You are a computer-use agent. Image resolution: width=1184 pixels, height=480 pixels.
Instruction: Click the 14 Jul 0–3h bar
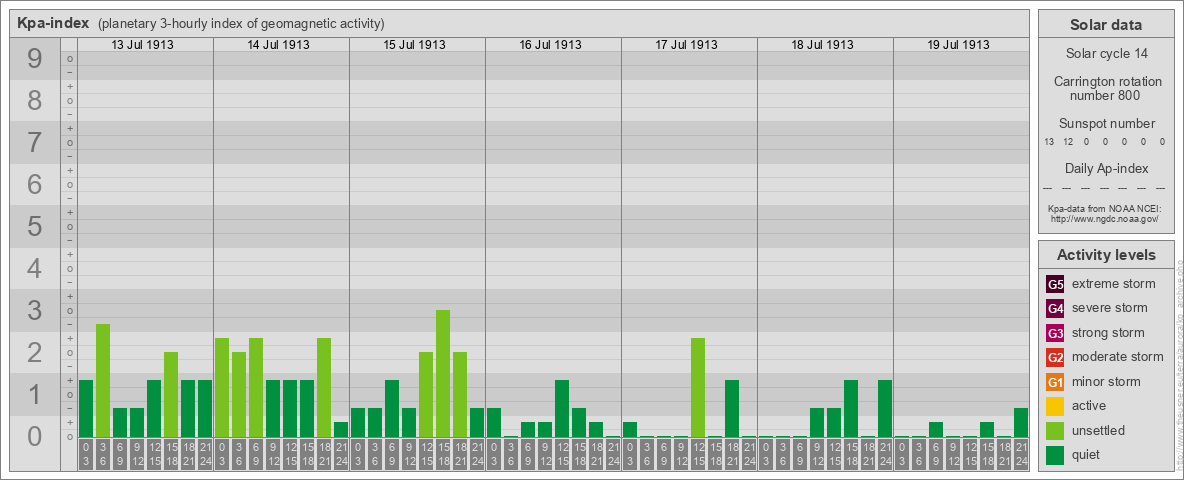coord(222,387)
